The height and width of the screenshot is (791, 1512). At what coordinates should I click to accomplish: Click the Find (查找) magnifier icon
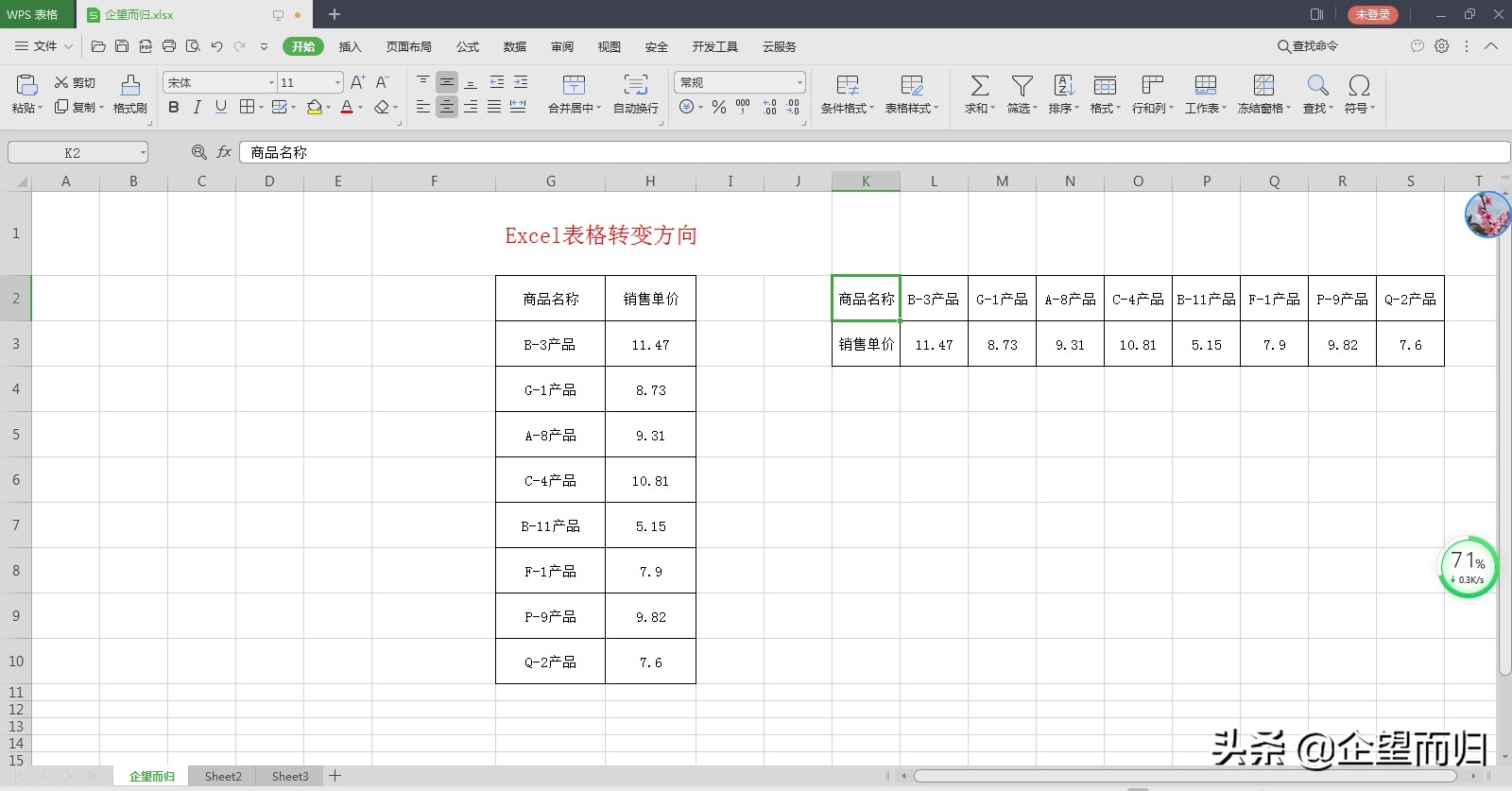pos(1317,86)
